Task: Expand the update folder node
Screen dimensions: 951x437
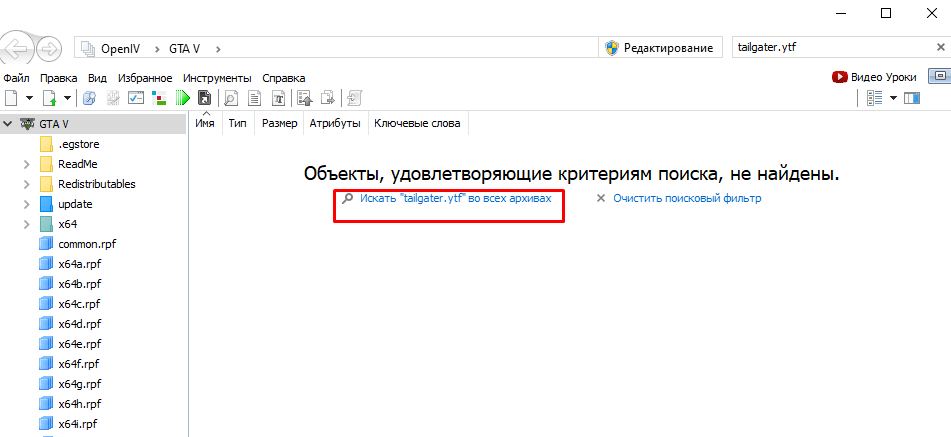Action: pyautogui.click(x=27, y=204)
